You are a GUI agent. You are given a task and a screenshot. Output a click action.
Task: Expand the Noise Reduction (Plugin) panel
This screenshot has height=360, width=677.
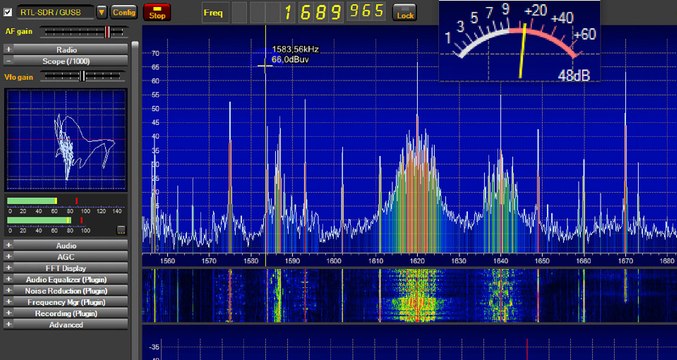click(x=66, y=291)
